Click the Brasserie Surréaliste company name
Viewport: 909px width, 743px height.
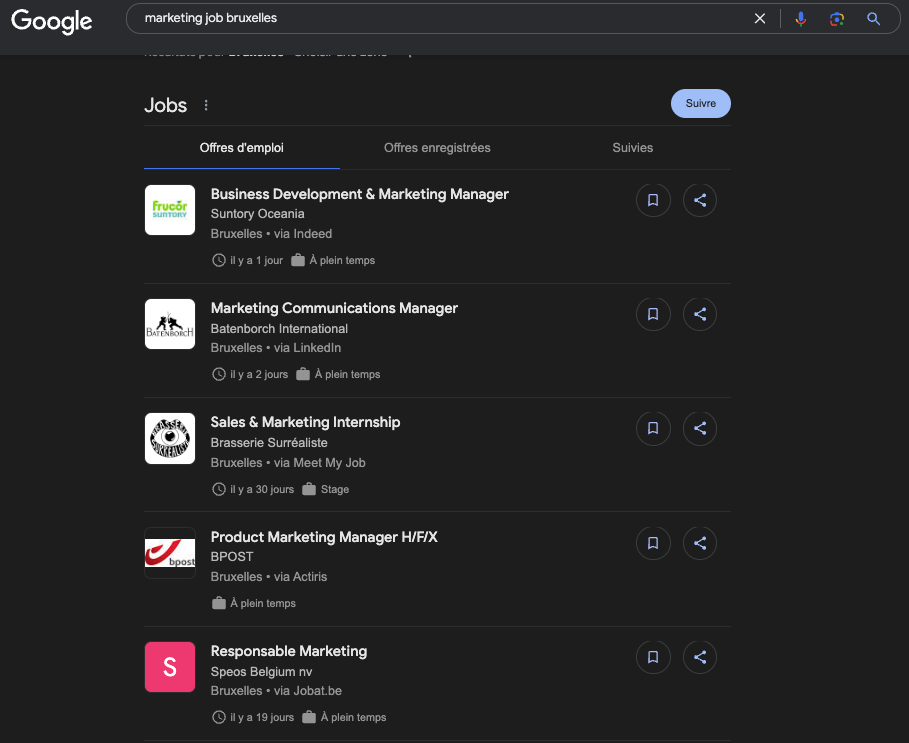pos(269,443)
